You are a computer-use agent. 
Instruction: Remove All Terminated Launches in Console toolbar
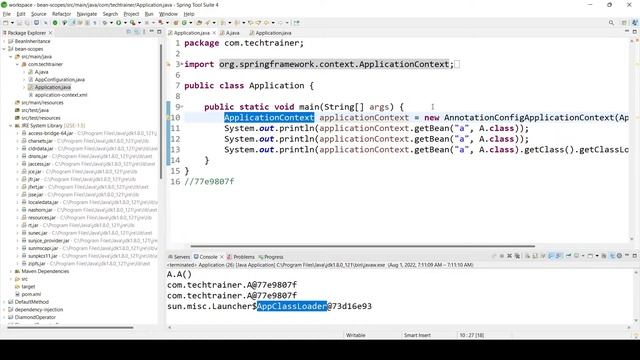pos(517,256)
